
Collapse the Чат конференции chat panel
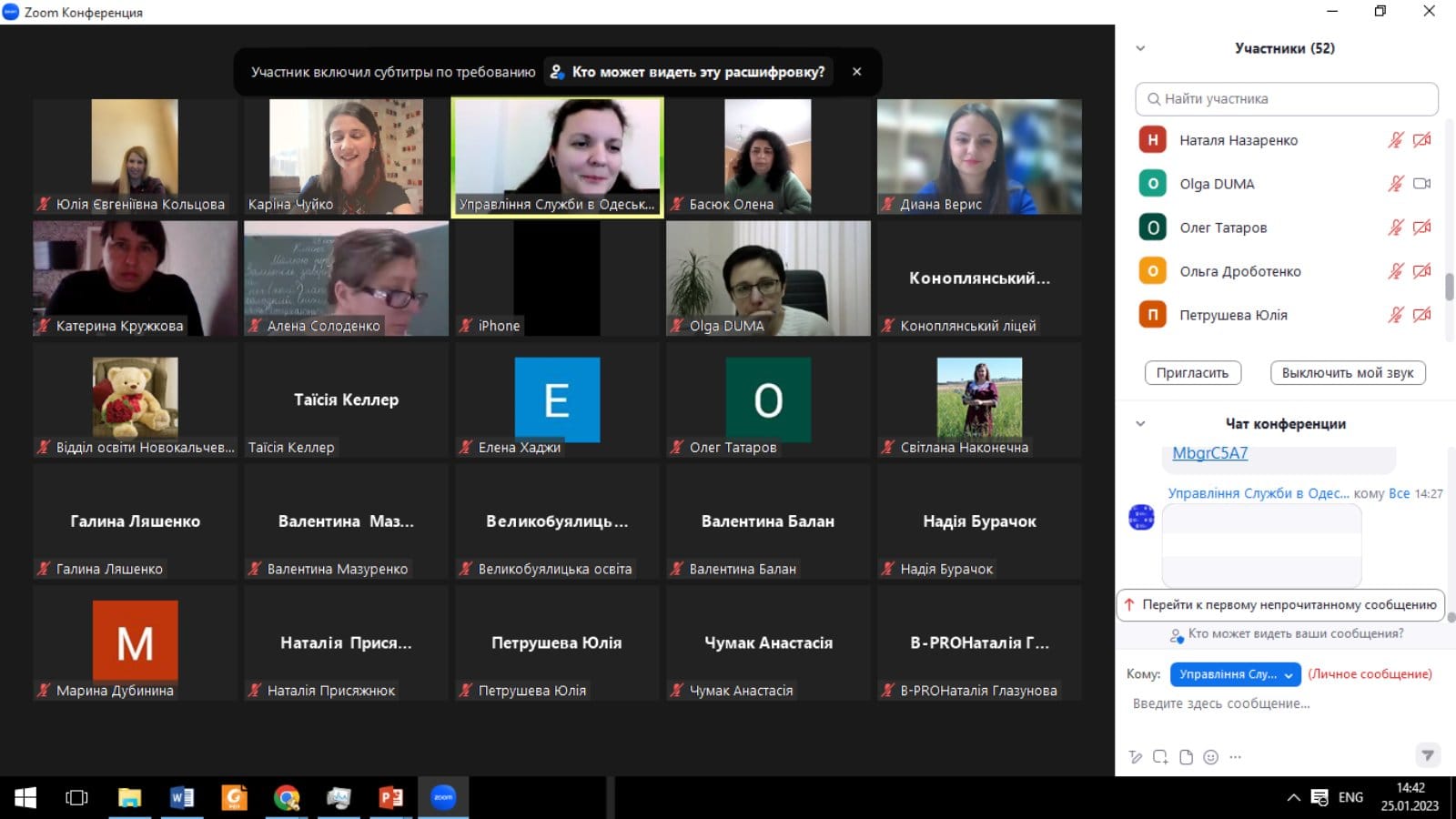[x=1140, y=424]
